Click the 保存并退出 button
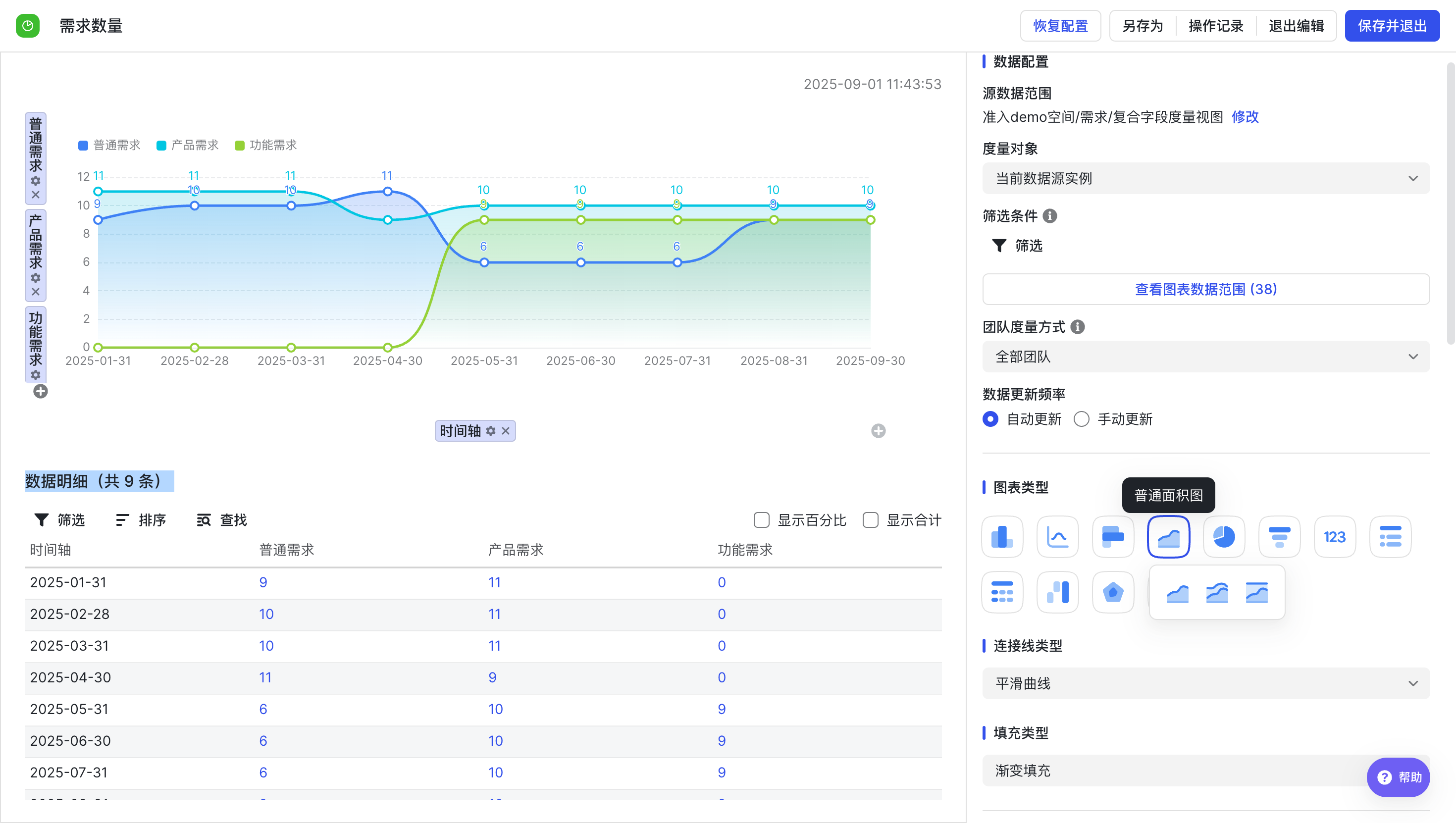 1392,26
